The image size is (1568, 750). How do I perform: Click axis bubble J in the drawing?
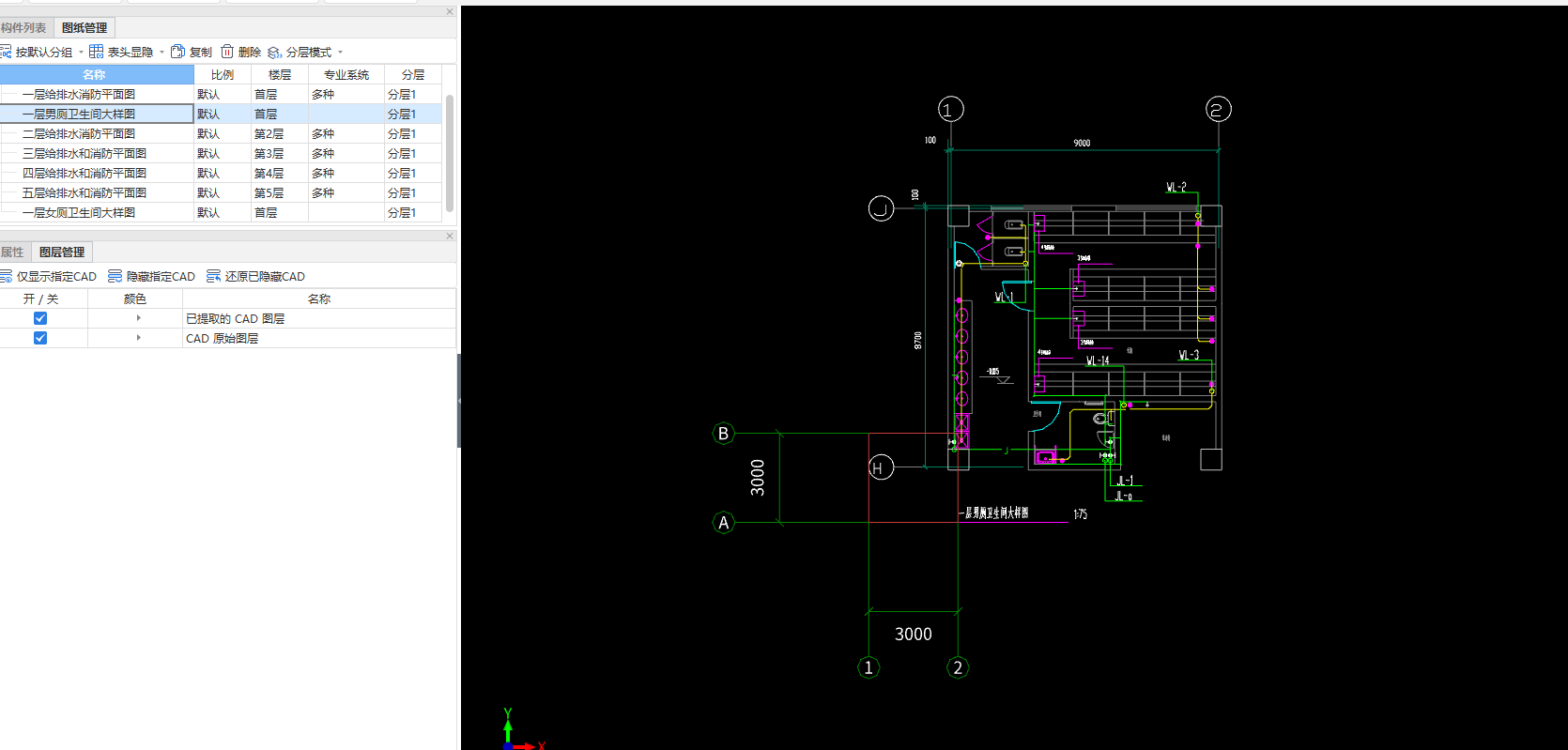coord(881,208)
